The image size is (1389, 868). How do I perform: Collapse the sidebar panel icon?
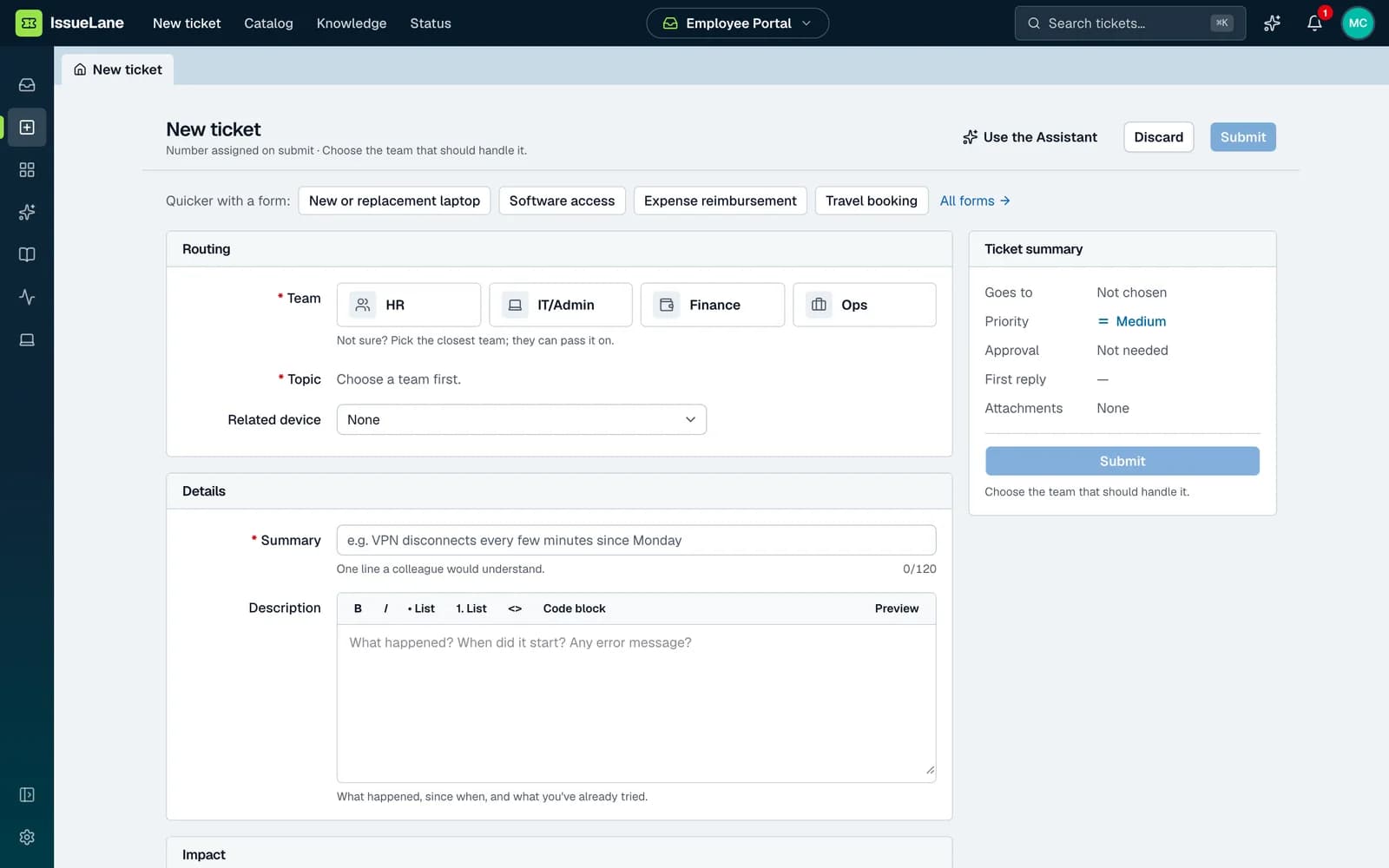tap(27, 794)
